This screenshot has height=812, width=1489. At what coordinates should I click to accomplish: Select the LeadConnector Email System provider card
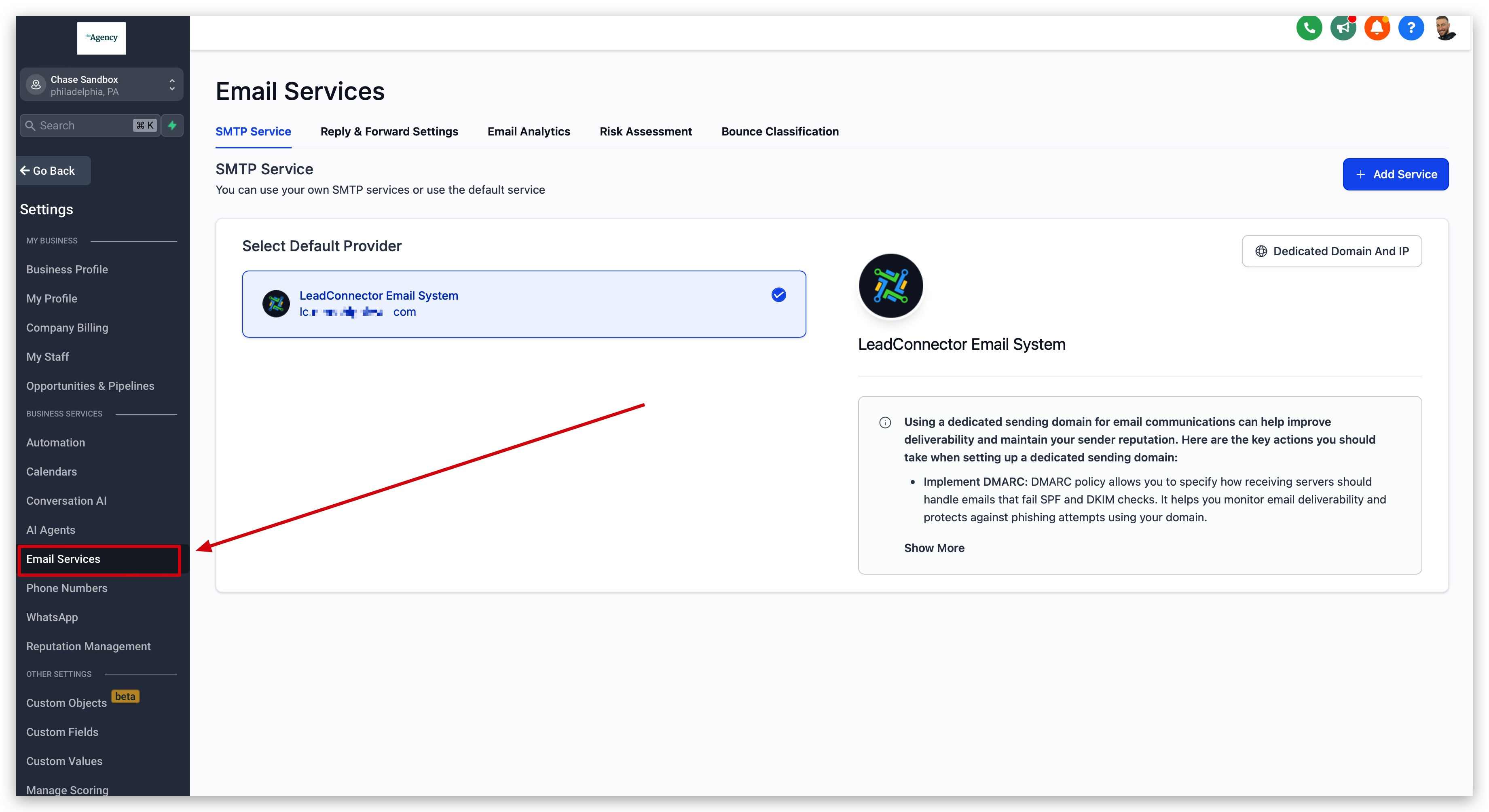click(523, 304)
